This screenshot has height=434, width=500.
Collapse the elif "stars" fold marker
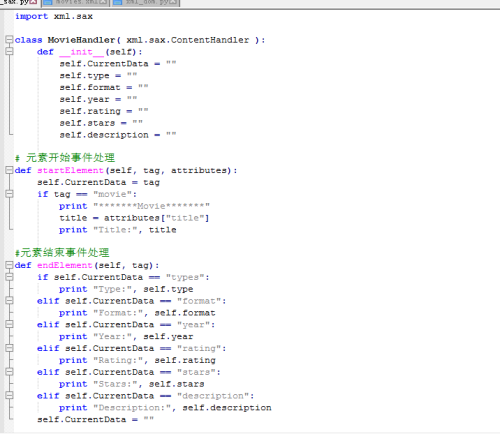click(9, 372)
